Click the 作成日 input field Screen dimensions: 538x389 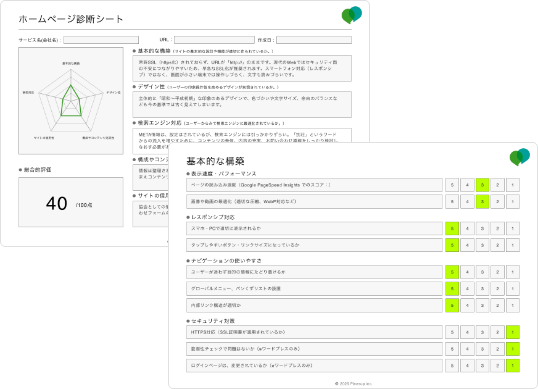point(314,40)
